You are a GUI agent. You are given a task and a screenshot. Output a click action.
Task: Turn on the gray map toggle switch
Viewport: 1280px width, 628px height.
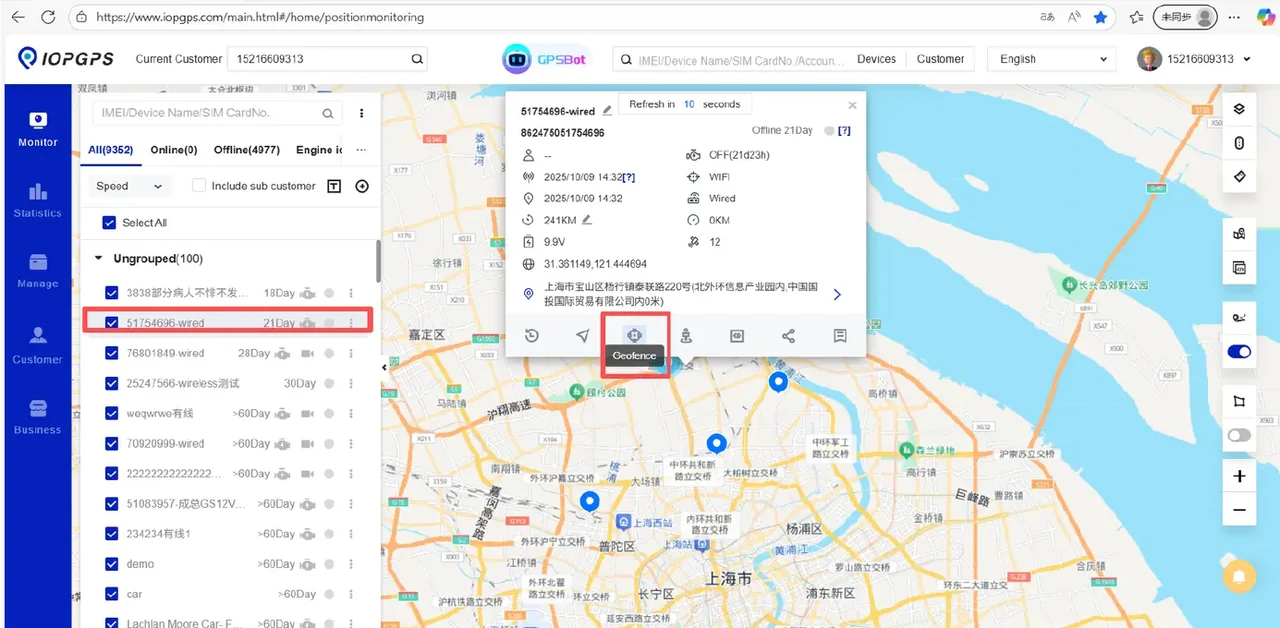[x=1239, y=435]
